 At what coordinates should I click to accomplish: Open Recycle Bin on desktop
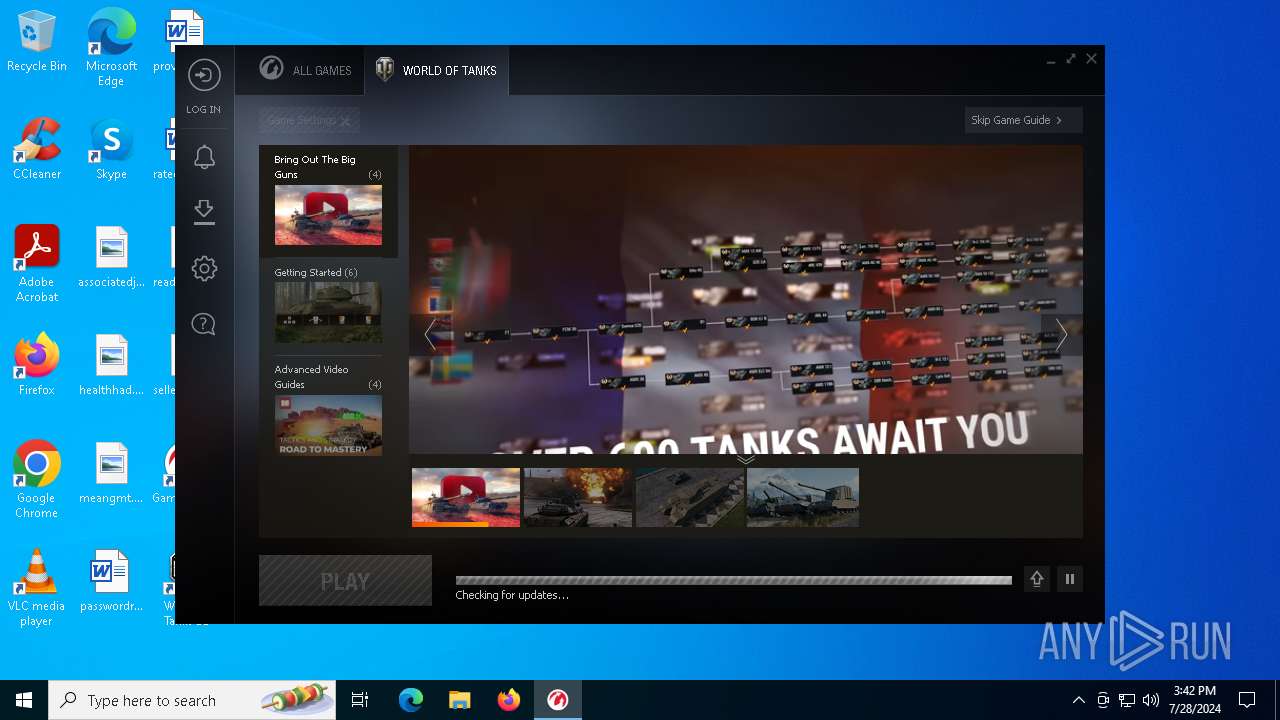(x=37, y=42)
